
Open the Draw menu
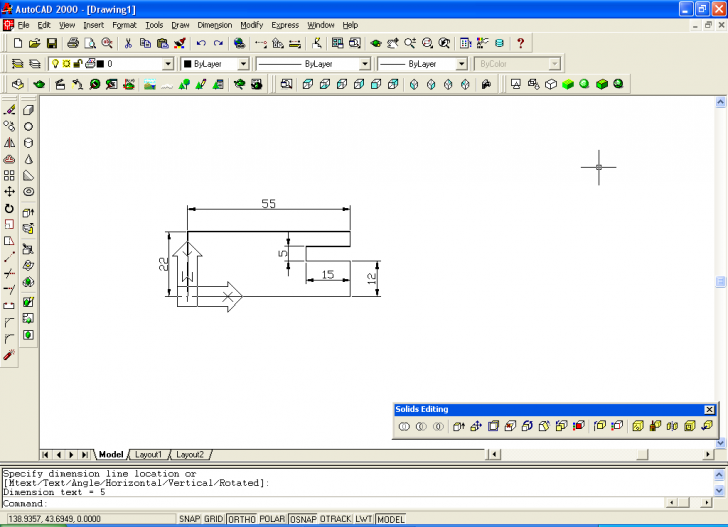point(180,25)
